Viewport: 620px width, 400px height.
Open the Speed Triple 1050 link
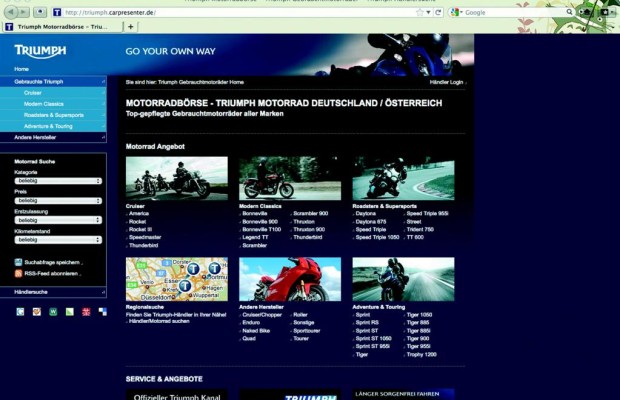pyautogui.click(x=377, y=237)
